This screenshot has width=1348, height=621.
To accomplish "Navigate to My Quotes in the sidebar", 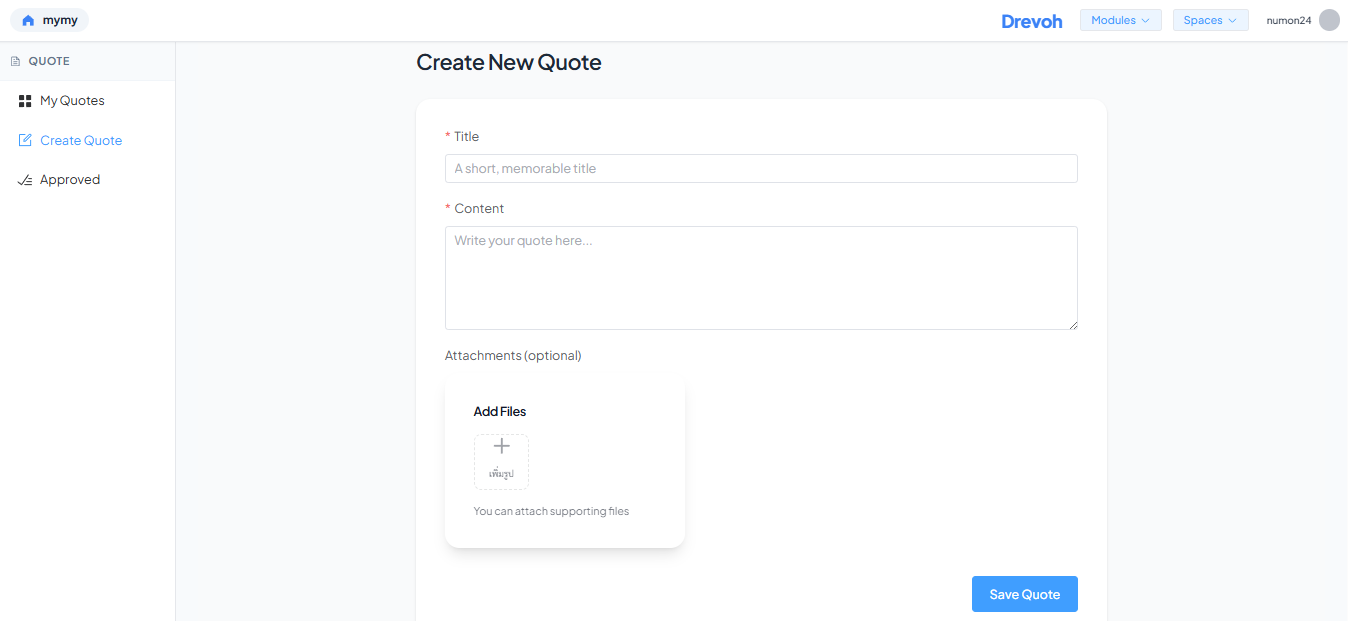I will 71,100.
